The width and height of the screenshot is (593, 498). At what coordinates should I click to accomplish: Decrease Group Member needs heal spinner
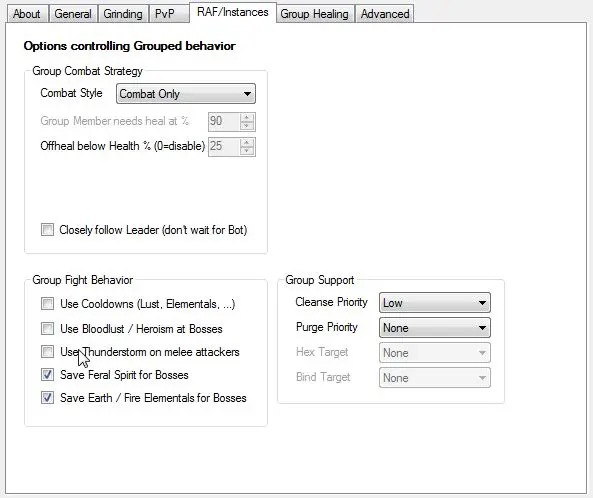tap(247, 126)
